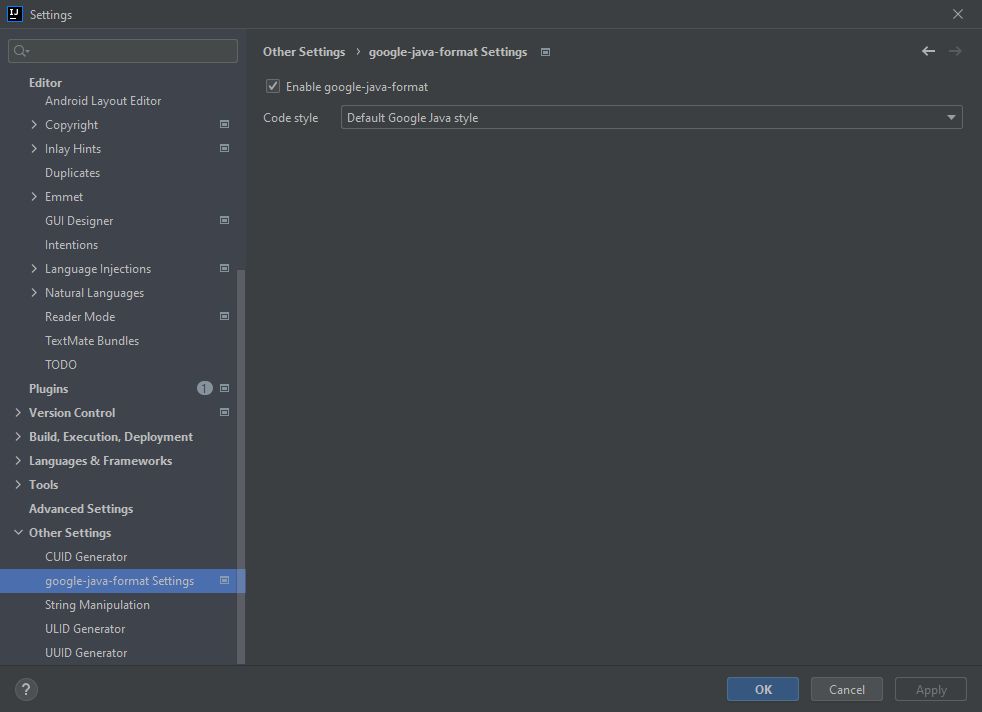Open the TODO settings page
The width and height of the screenshot is (982, 712).
tap(61, 364)
